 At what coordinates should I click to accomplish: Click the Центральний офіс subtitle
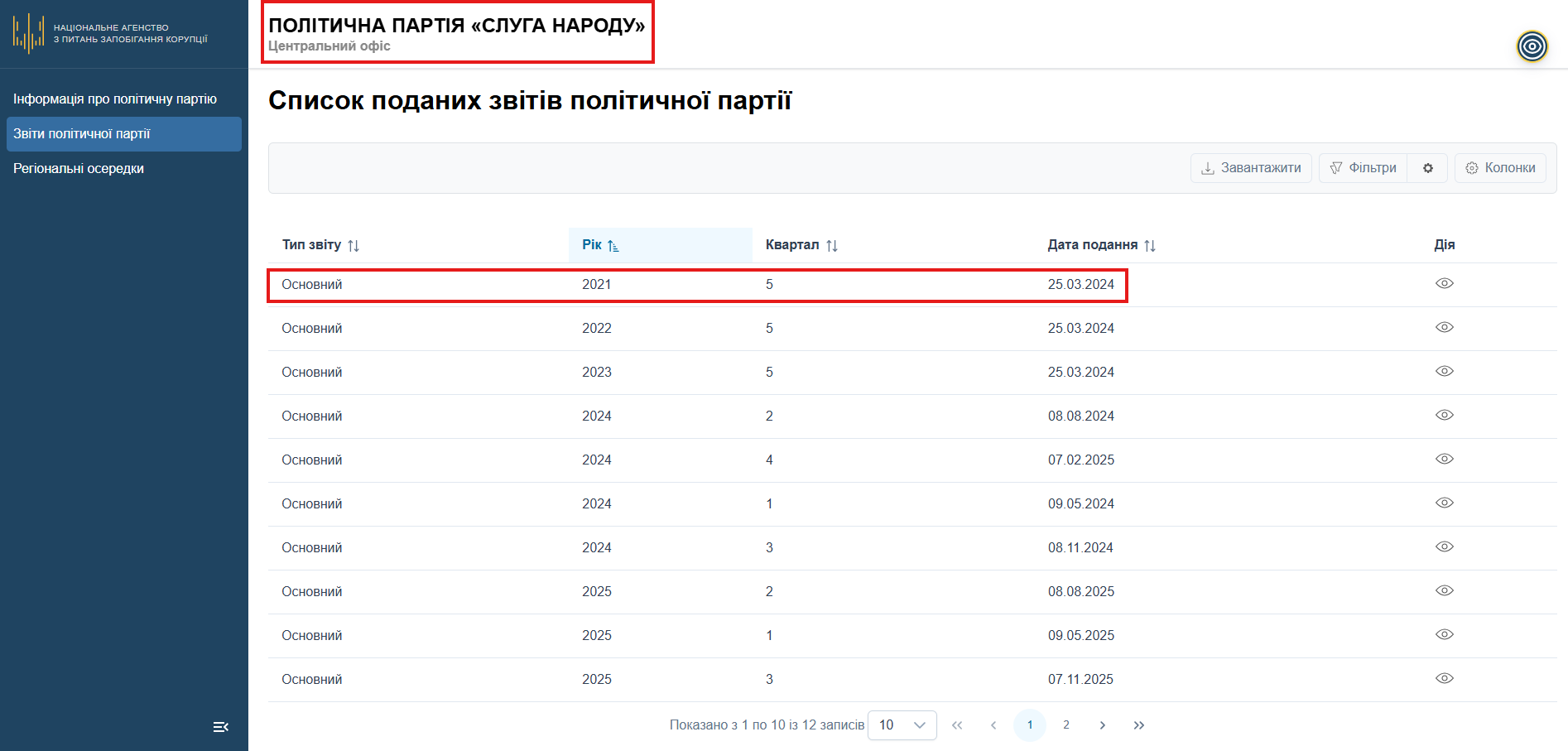(329, 46)
